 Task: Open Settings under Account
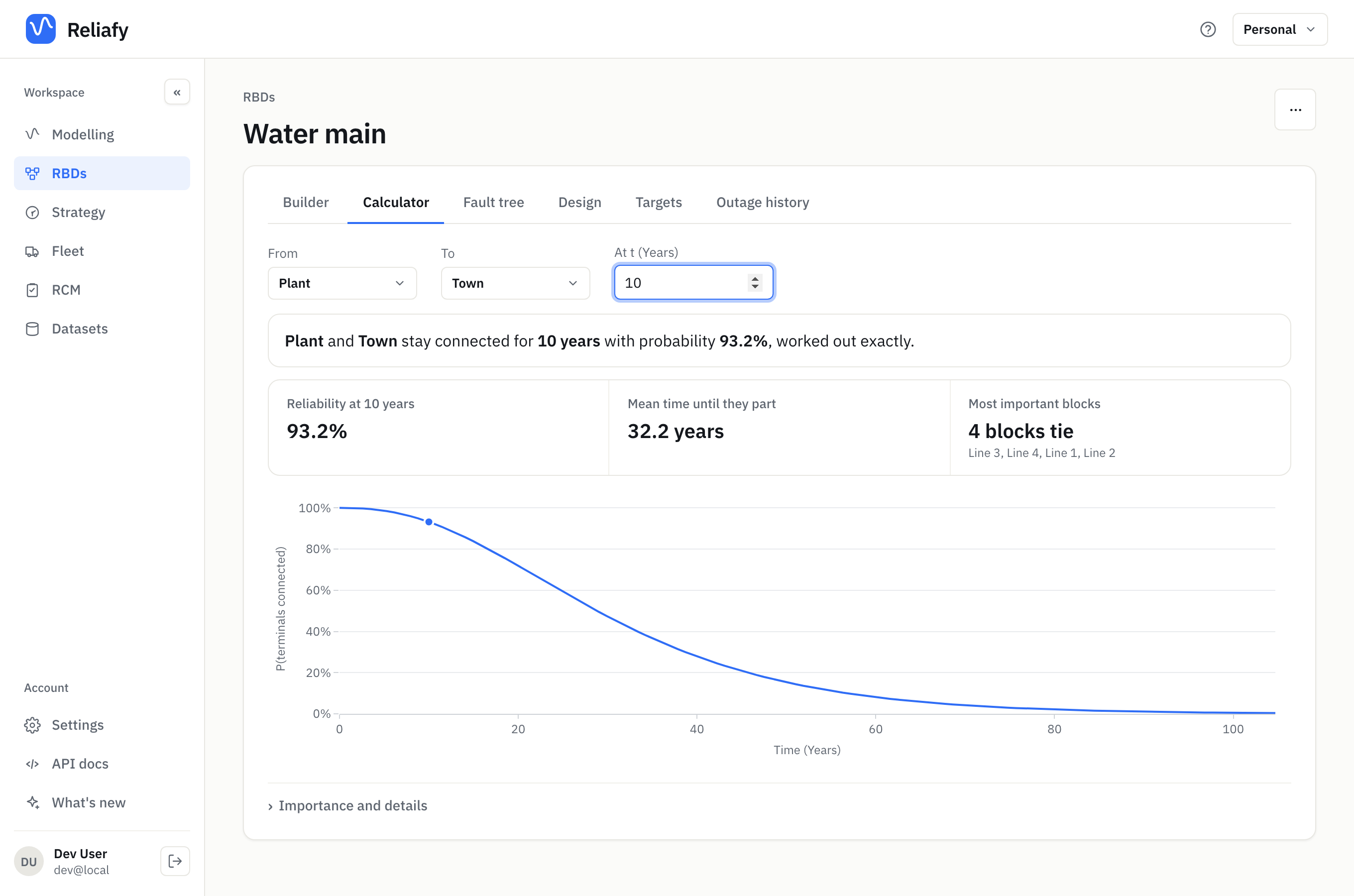click(x=102, y=725)
